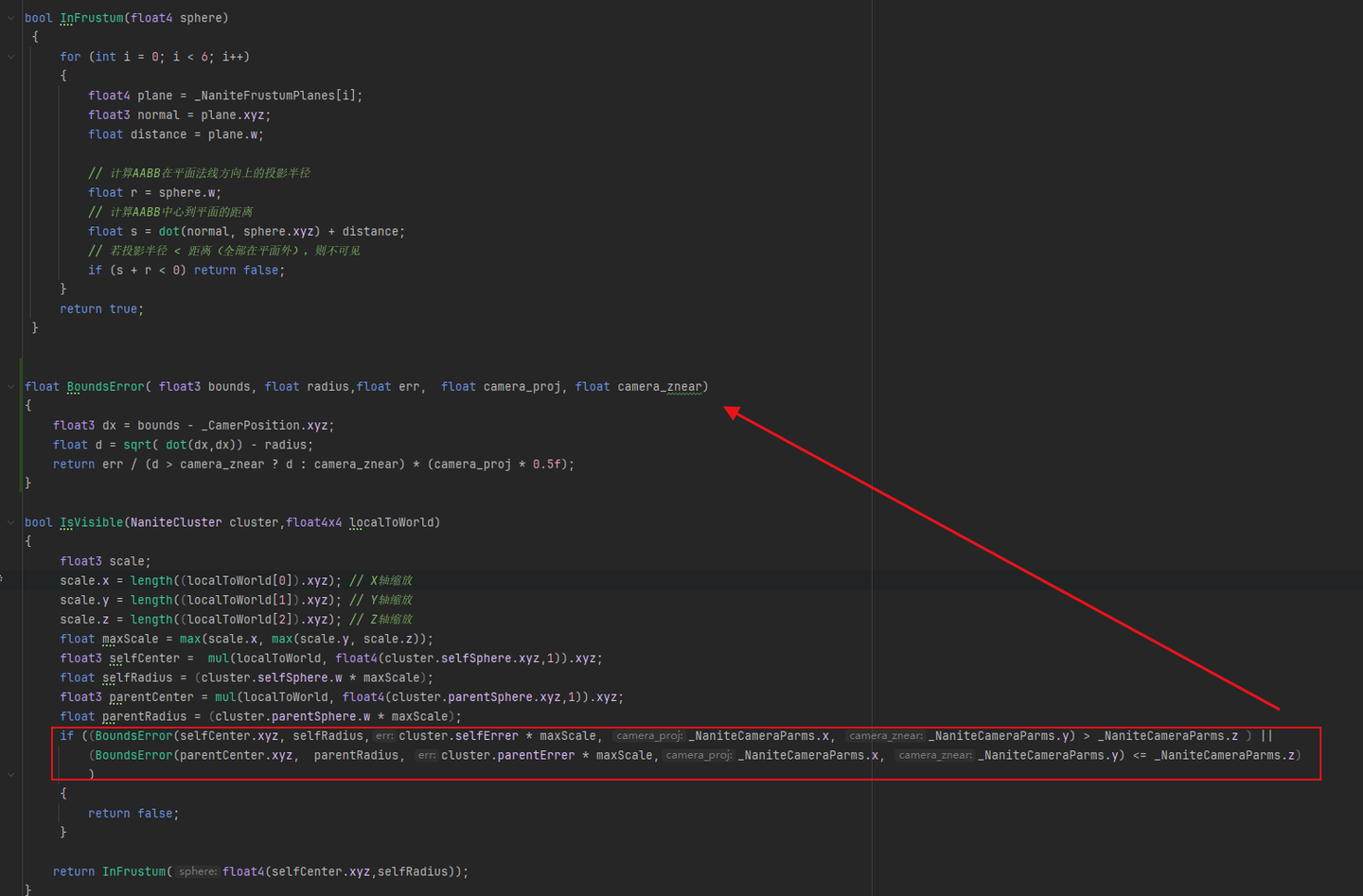The width and height of the screenshot is (1363, 896).
Task: Collapse the BoundsError function fold chevron
Action: point(11,387)
